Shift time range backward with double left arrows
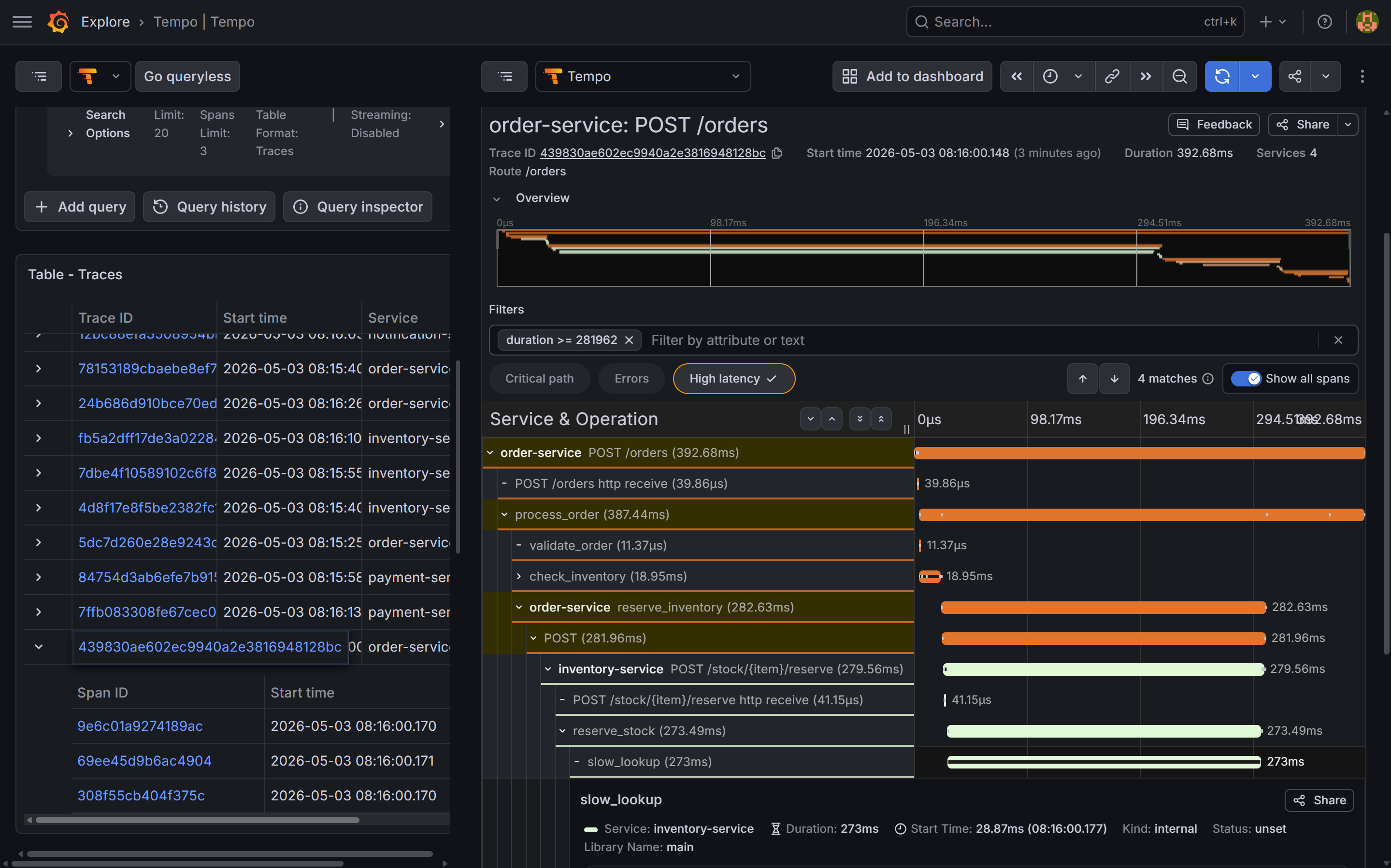The width and height of the screenshot is (1391, 868). tap(1016, 76)
